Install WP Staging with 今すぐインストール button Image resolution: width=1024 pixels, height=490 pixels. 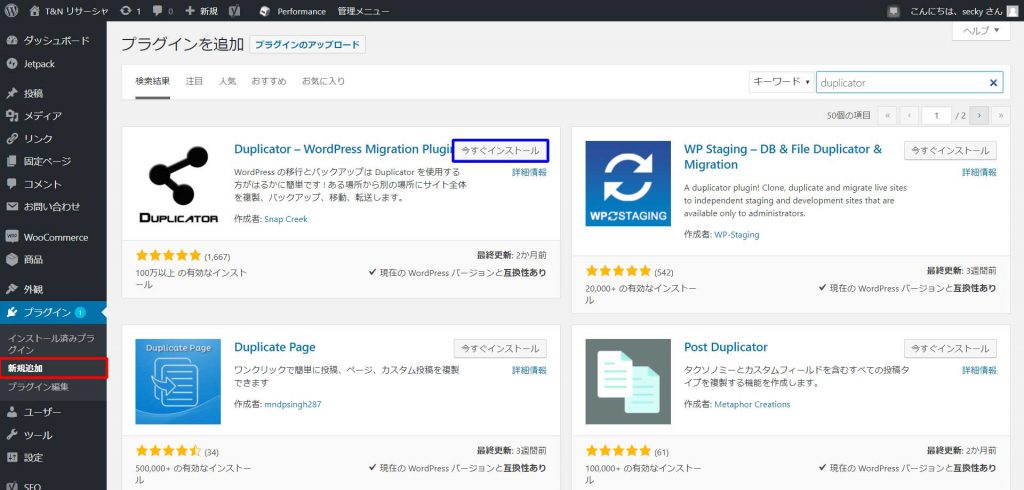click(x=950, y=150)
